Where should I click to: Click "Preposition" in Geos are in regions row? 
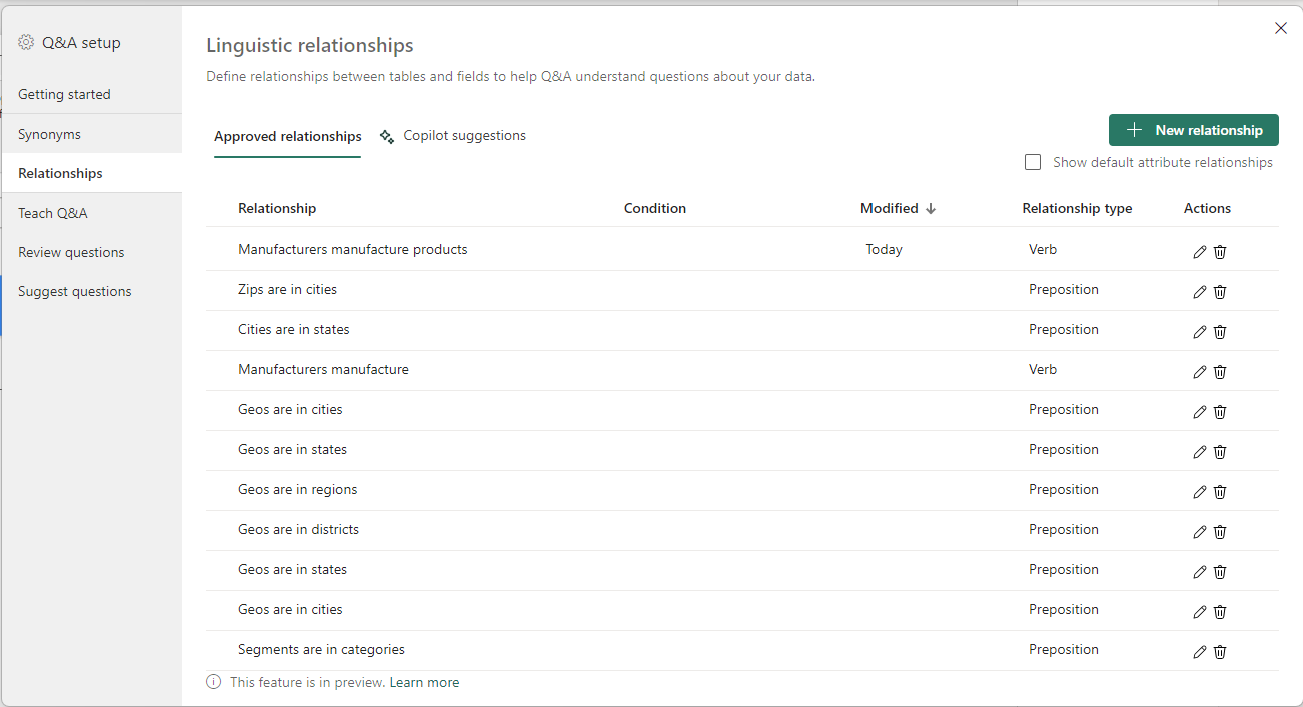(x=1064, y=489)
